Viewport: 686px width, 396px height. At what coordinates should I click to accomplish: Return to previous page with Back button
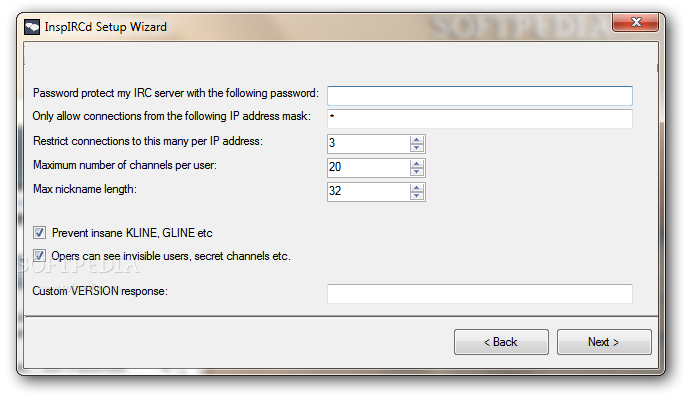(501, 342)
